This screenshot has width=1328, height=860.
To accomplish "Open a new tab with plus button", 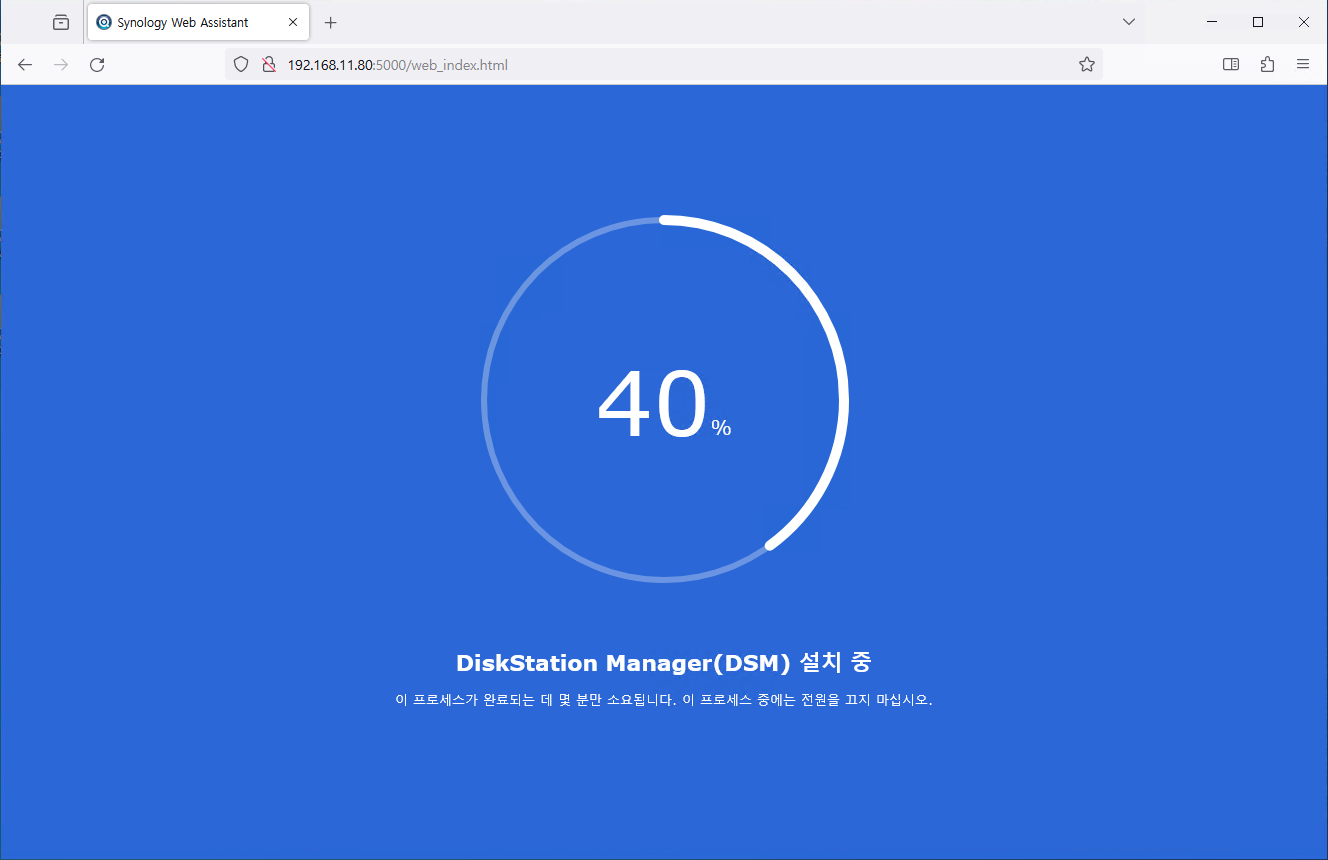I will pos(331,22).
